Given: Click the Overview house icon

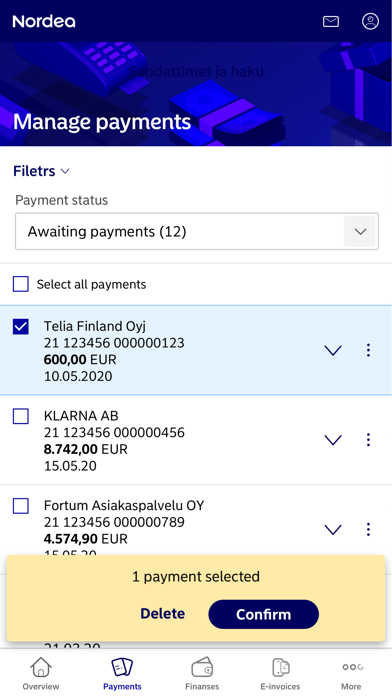Looking at the screenshot, I should [41, 668].
